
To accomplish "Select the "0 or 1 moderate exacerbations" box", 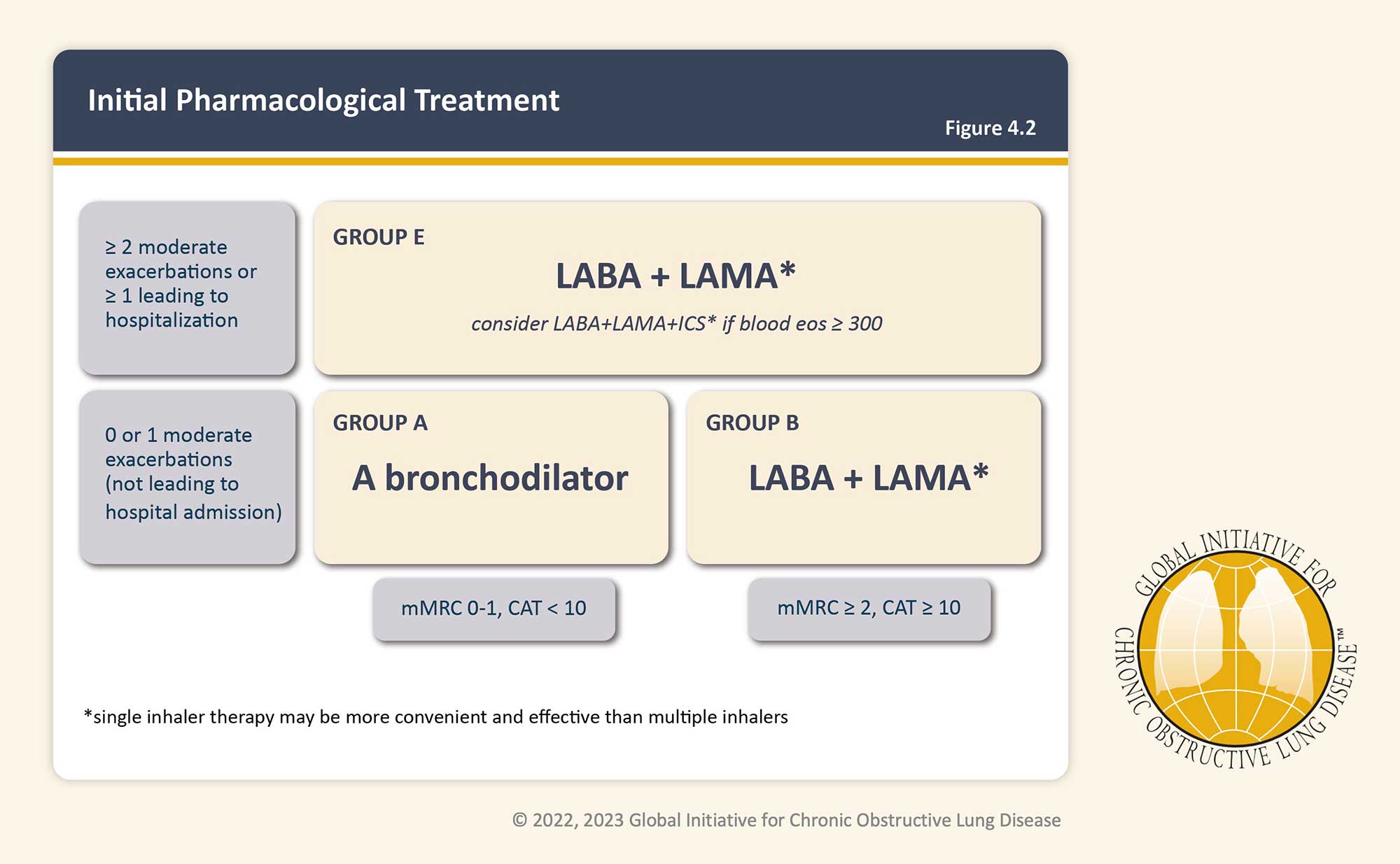I will coord(187,476).
